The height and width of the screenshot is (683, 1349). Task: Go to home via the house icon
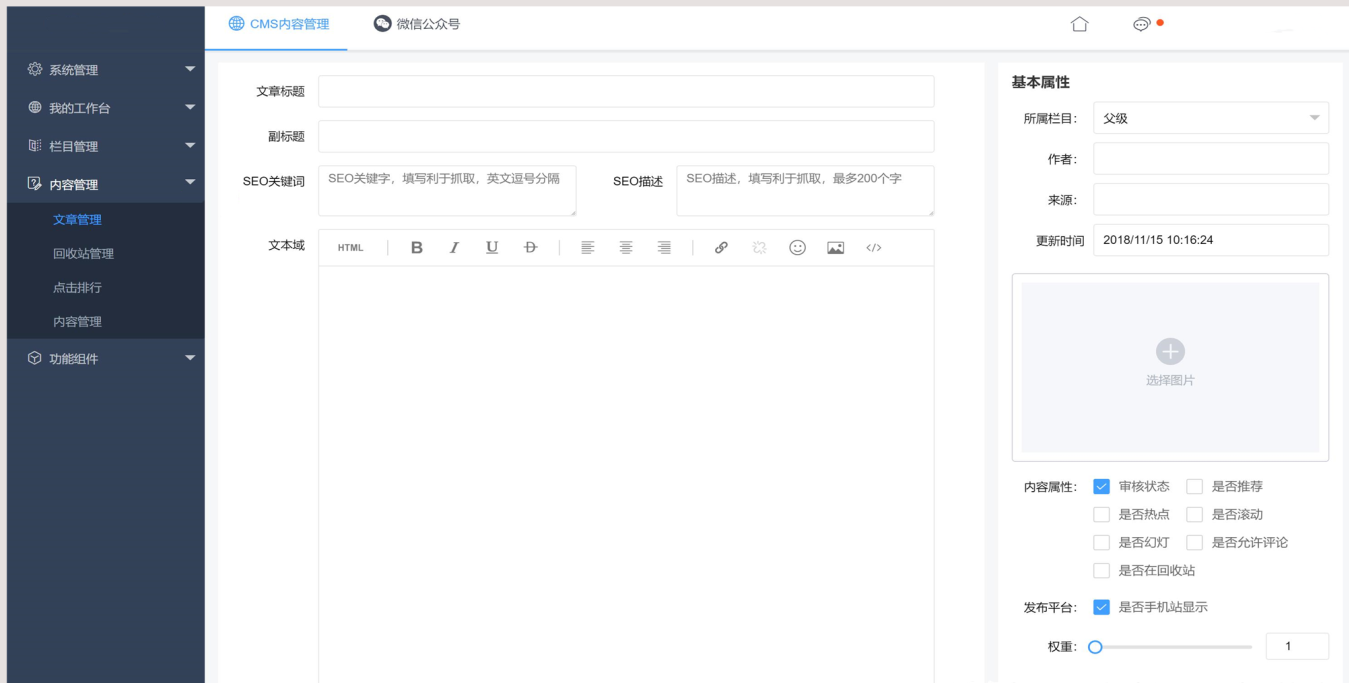pos(1079,24)
